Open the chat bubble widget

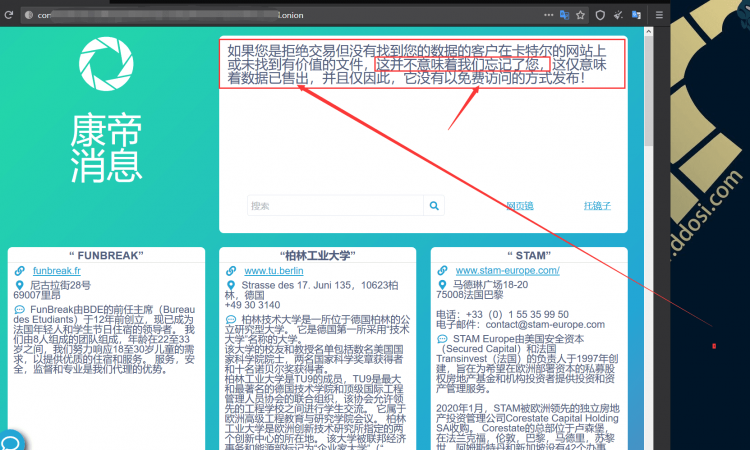pyautogui.click(x=11, y=442)
